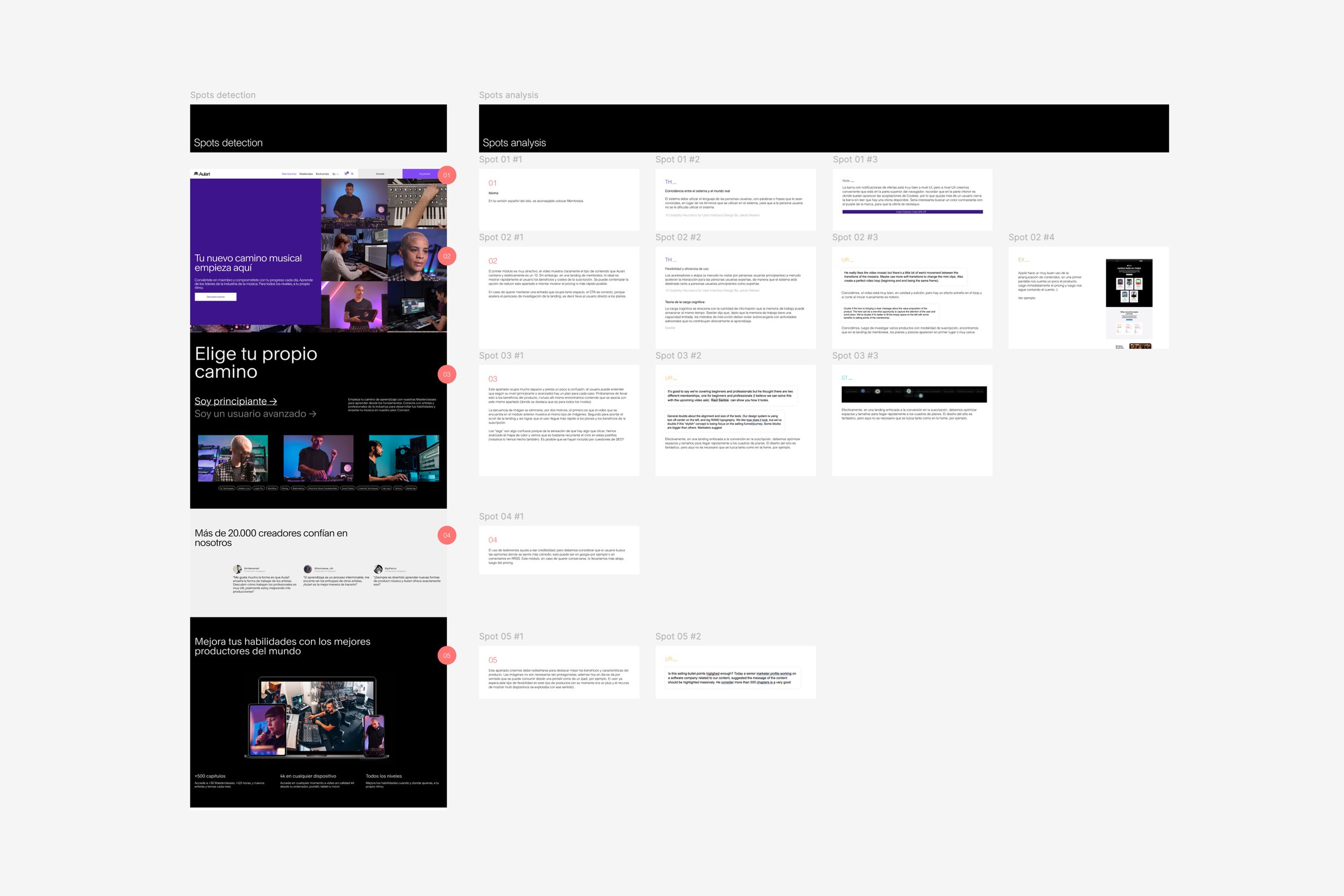The image size is (1344, 896).
Task: Select the Spots detection frame label
Action: 223,95
